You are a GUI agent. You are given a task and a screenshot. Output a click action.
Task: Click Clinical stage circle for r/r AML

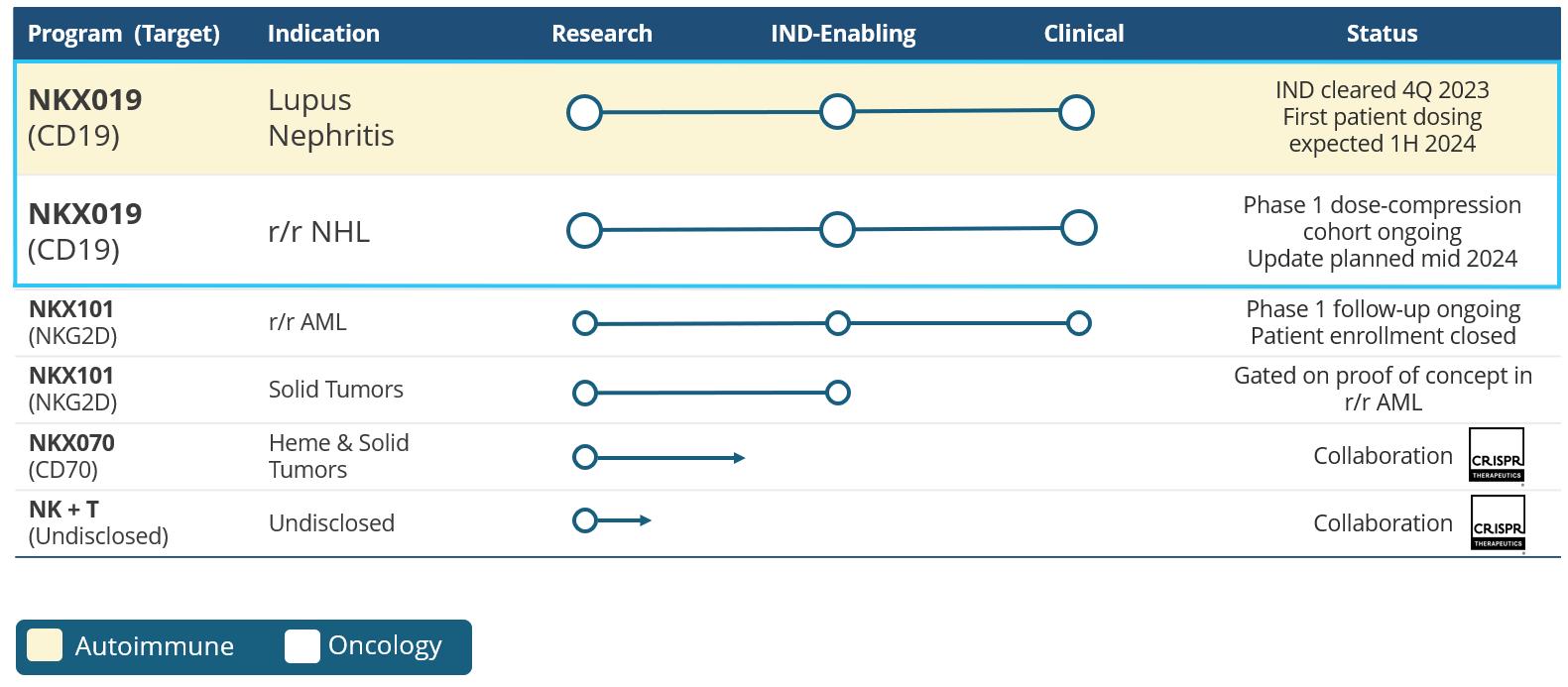[1078, 323]
